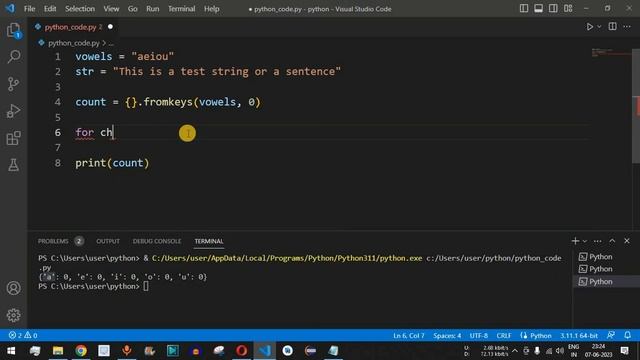The image size is (640, 360).
Task: Show hidden system tray icons
Action: 515,351
